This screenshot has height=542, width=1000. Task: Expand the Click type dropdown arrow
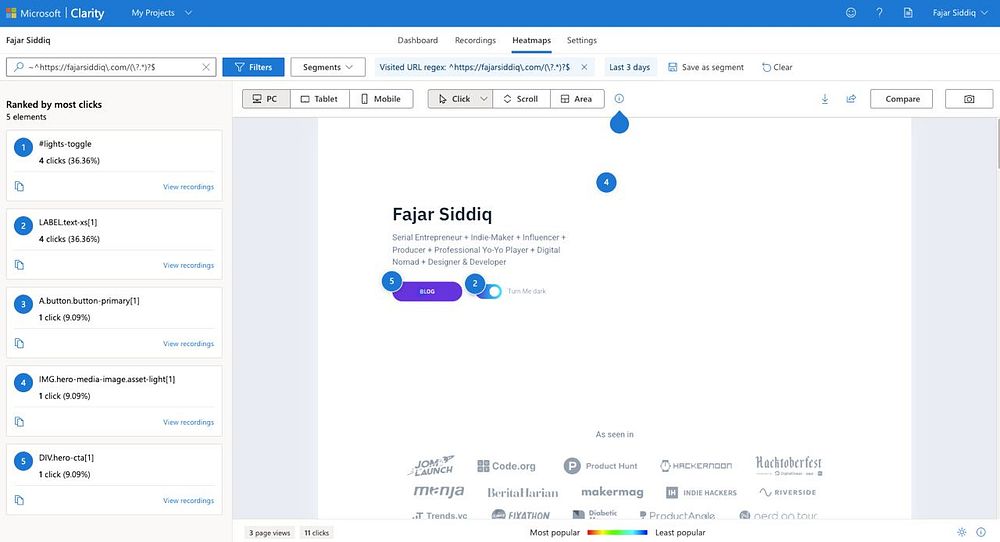coord(484,99)
